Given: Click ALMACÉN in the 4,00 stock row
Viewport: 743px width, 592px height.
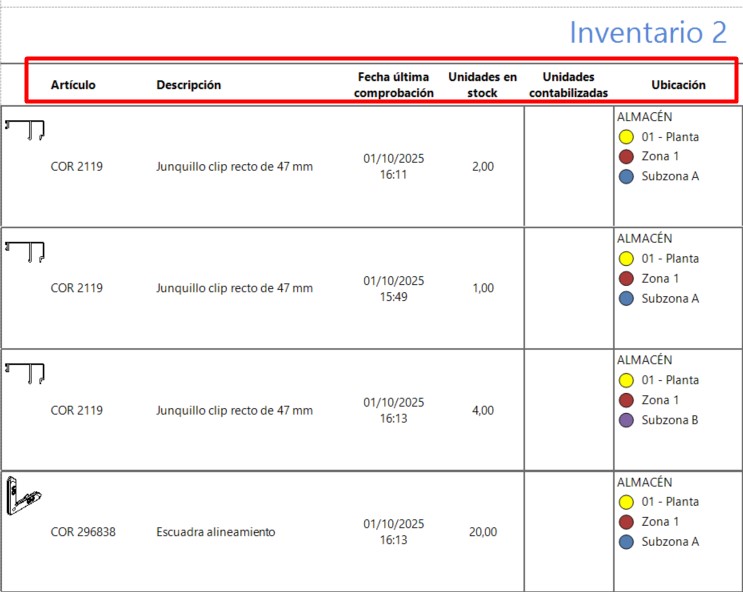Looking at the screenshot, I should tap(644, 360).
